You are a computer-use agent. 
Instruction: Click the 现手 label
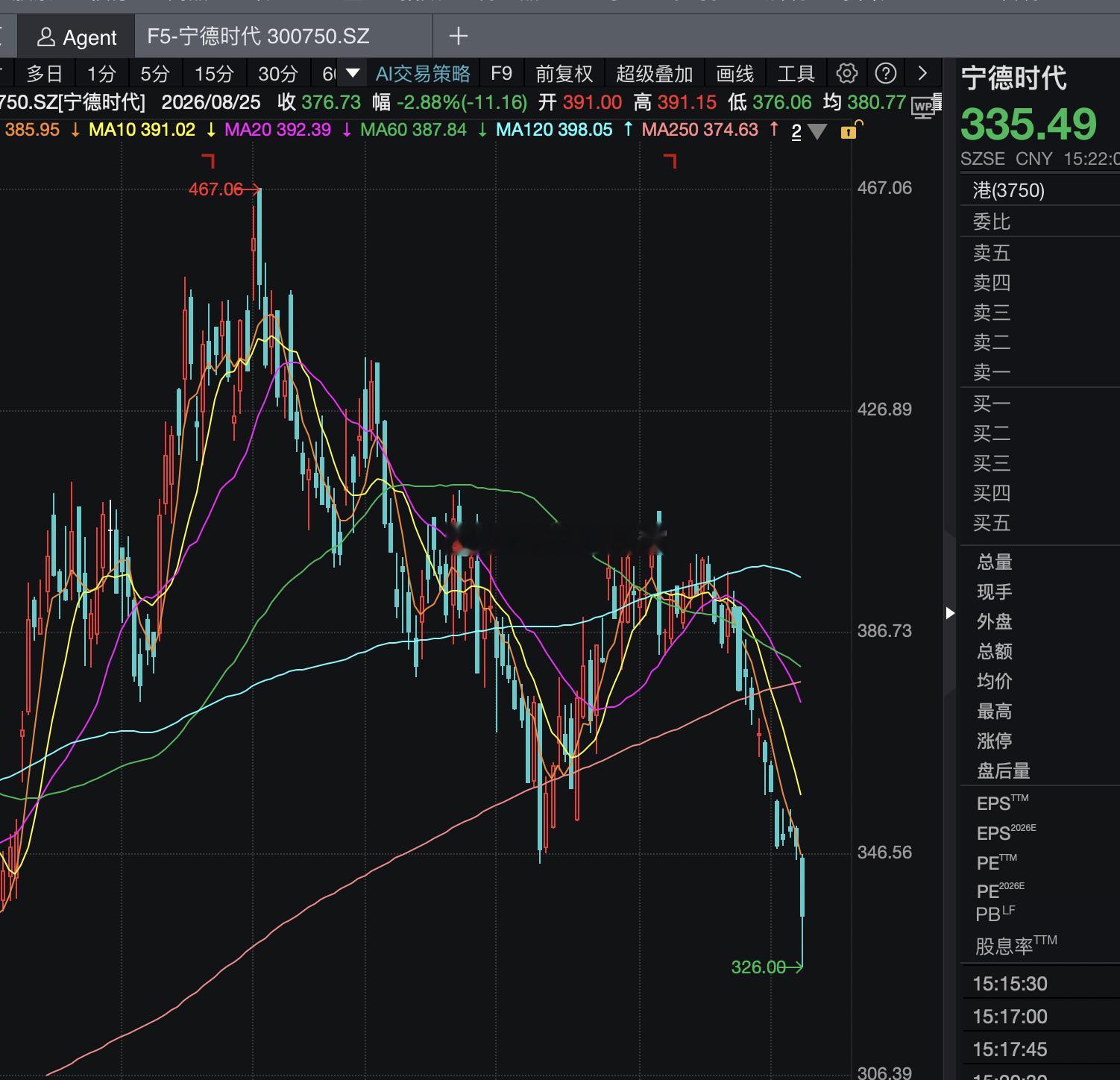coord(995,591)
